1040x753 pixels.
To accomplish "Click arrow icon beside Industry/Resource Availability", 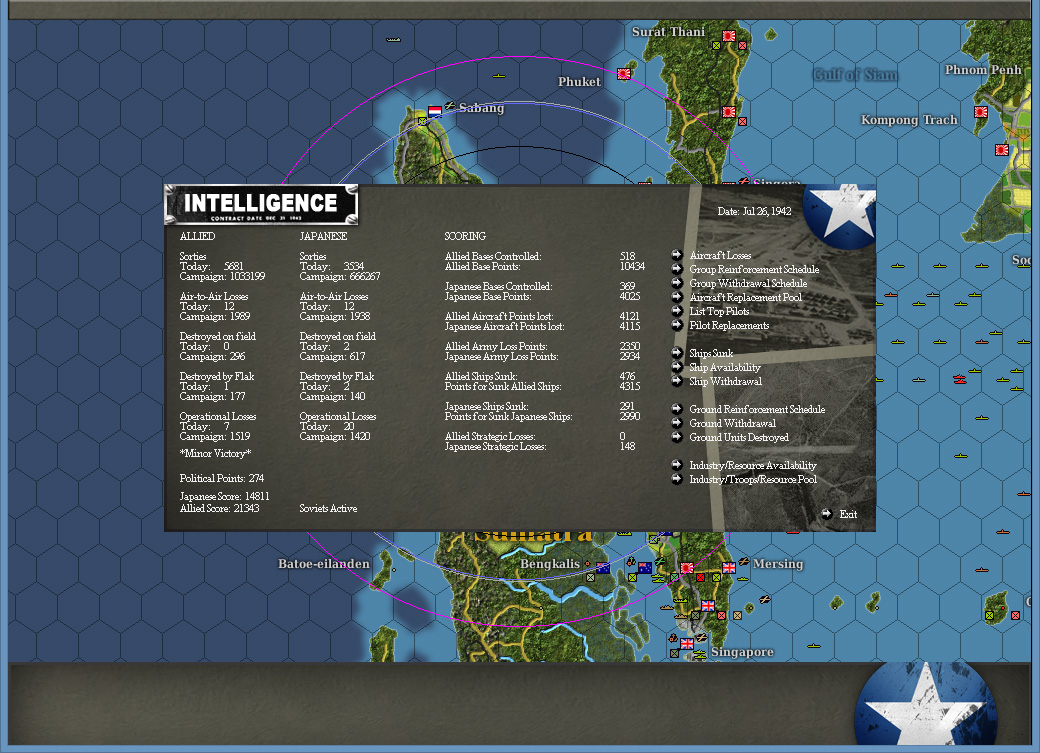I will [677, 465].
